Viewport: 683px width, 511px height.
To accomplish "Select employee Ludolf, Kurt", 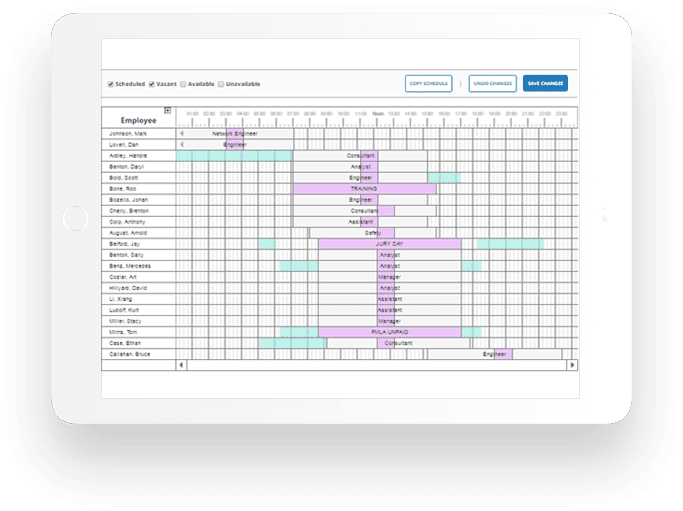I will [124, 310].
